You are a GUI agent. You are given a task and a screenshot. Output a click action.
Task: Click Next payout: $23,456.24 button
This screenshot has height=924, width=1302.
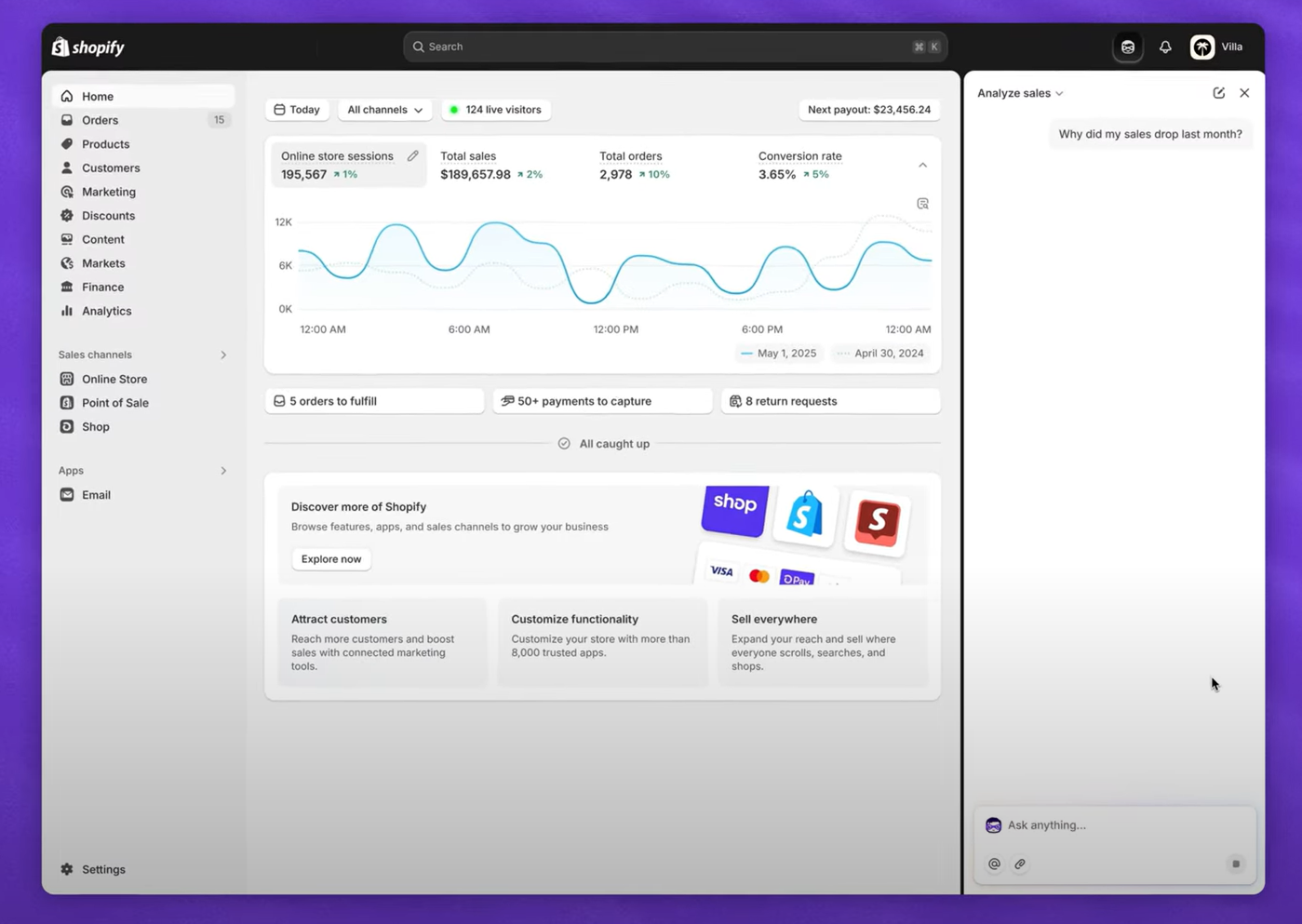tap(869, 110)
